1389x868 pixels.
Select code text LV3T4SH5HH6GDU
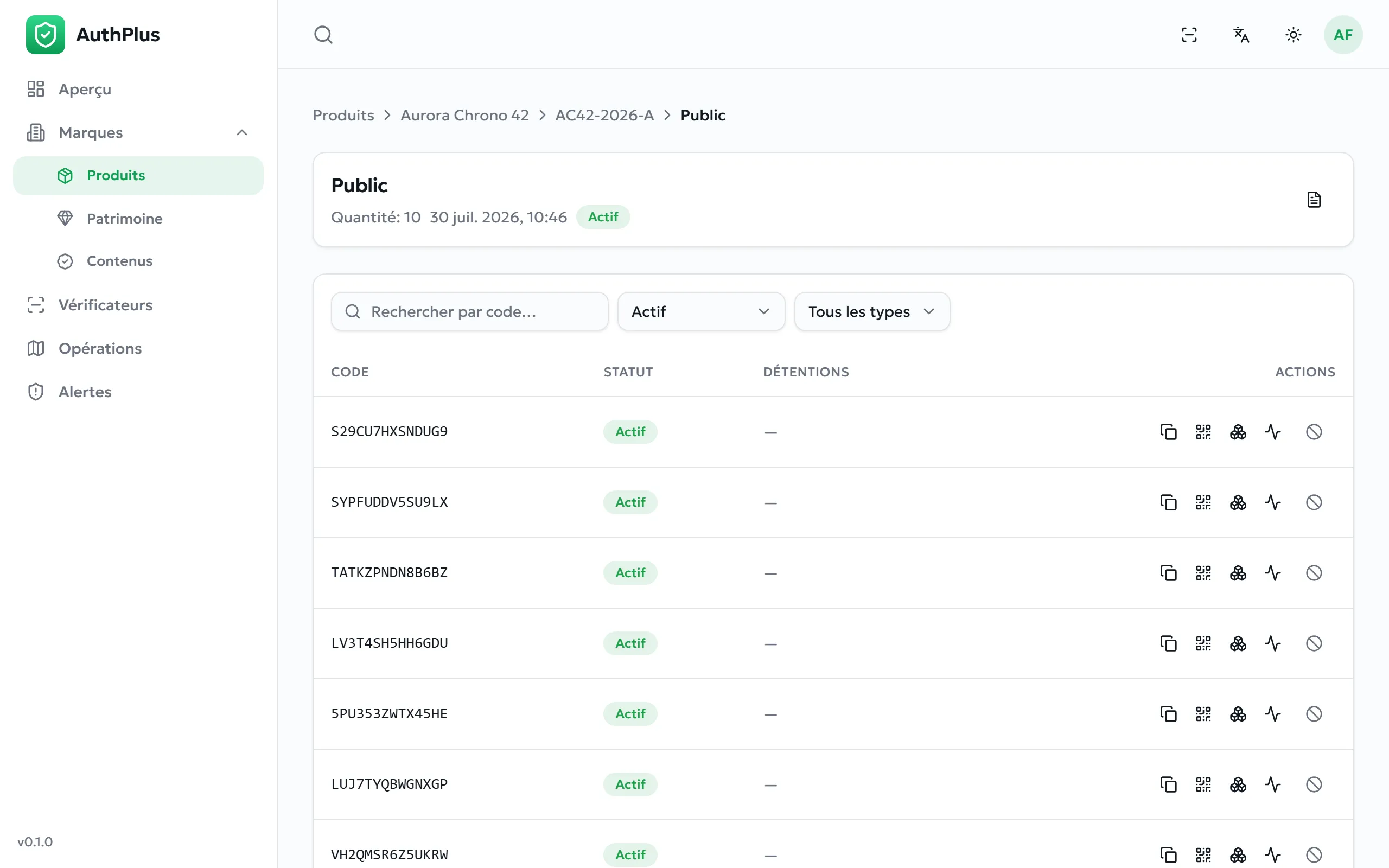389,643
